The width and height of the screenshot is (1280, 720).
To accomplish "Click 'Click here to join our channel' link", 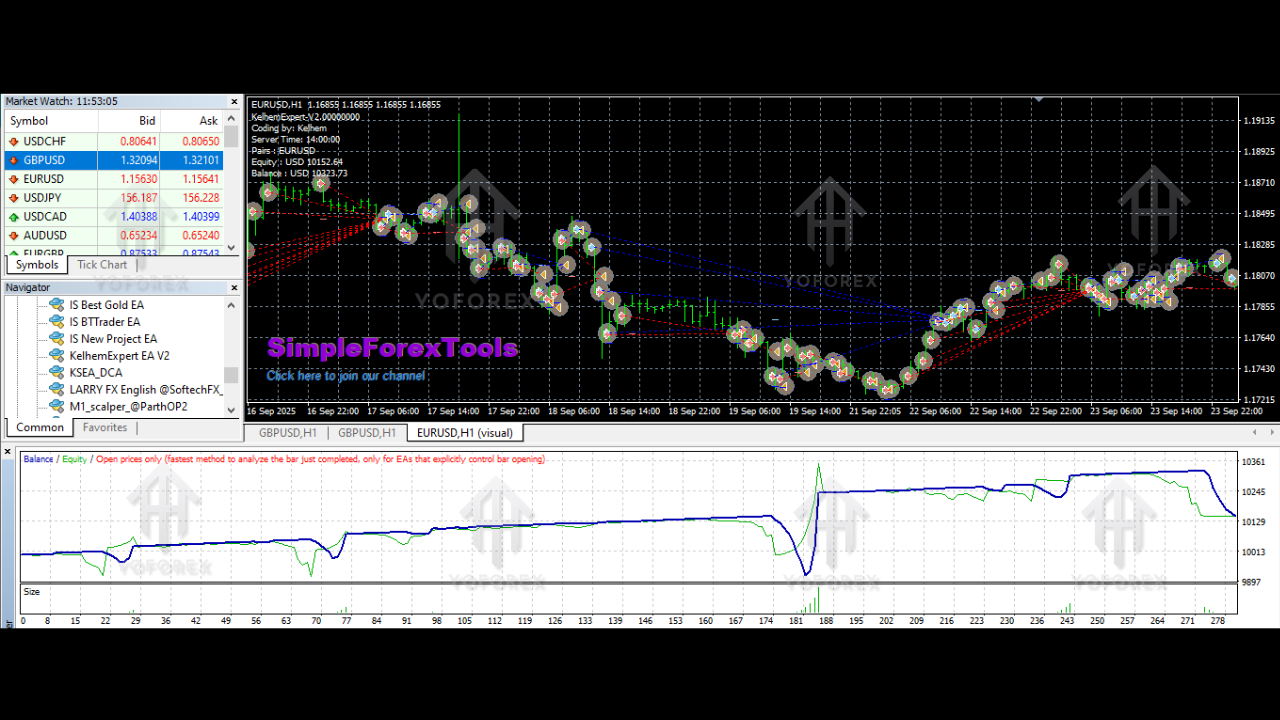I will 345,376.
